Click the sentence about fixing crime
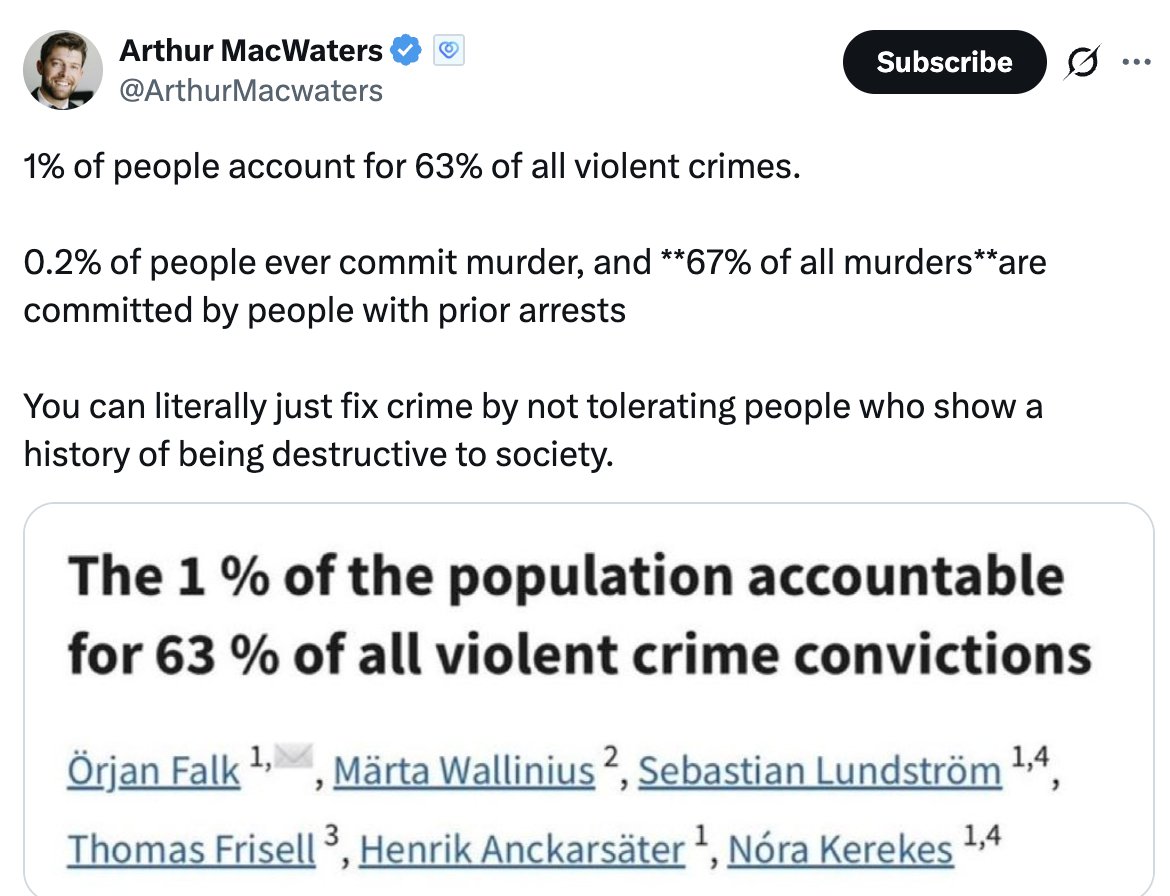Image resolution: width=1170 pixels, height=896 pixels. coord(533,430)
